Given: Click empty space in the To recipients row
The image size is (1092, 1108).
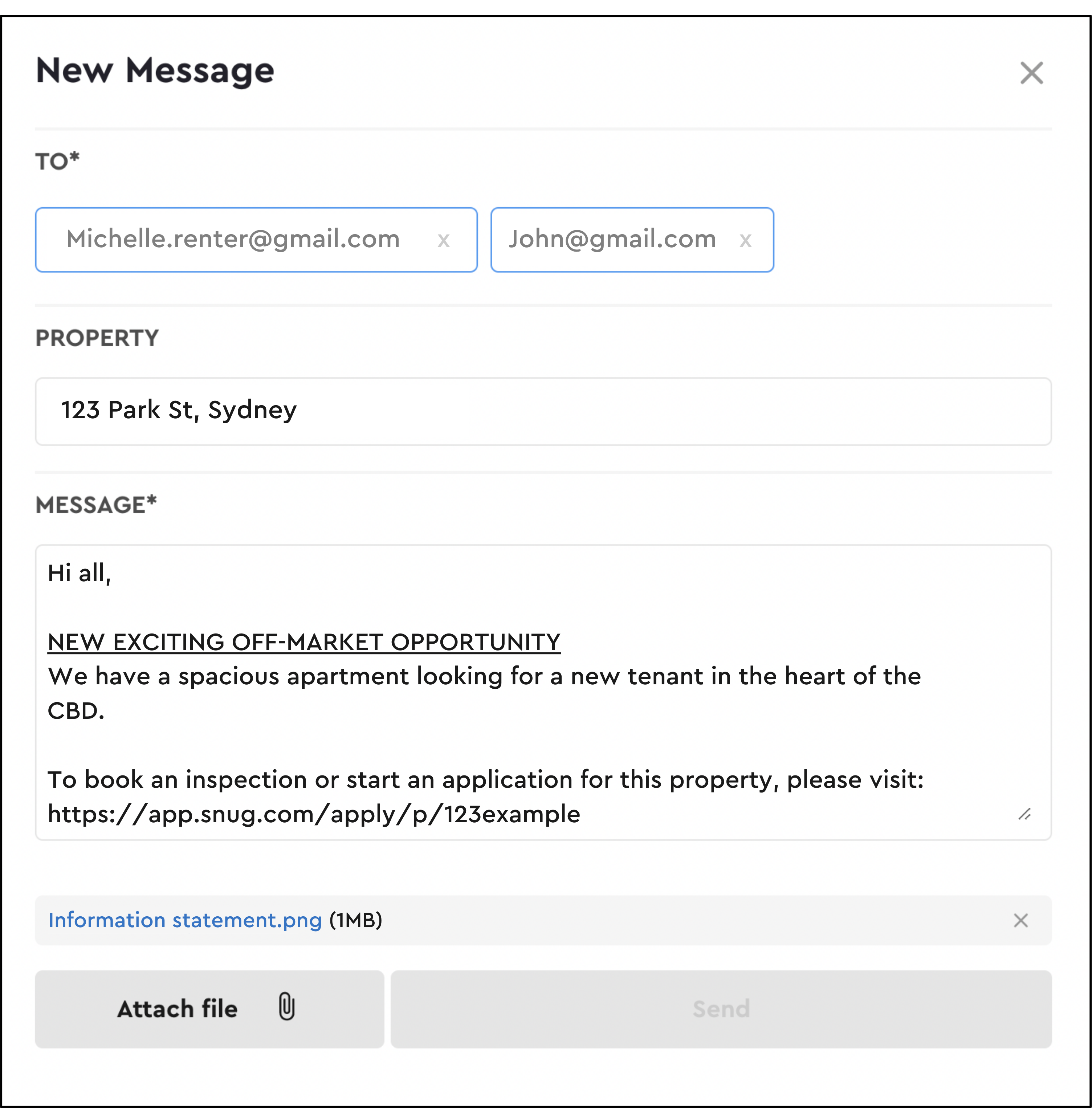Looking at the screenshot, I should pos(912,240).
